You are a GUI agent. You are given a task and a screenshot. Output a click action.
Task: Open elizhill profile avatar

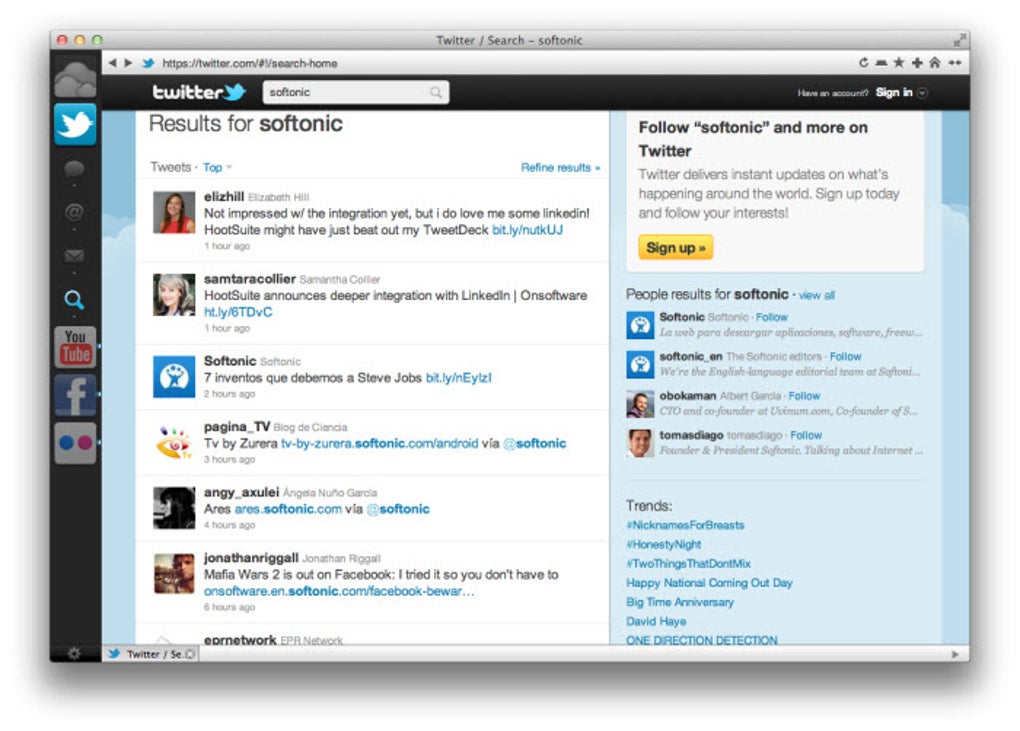click(x=174, y=212)
